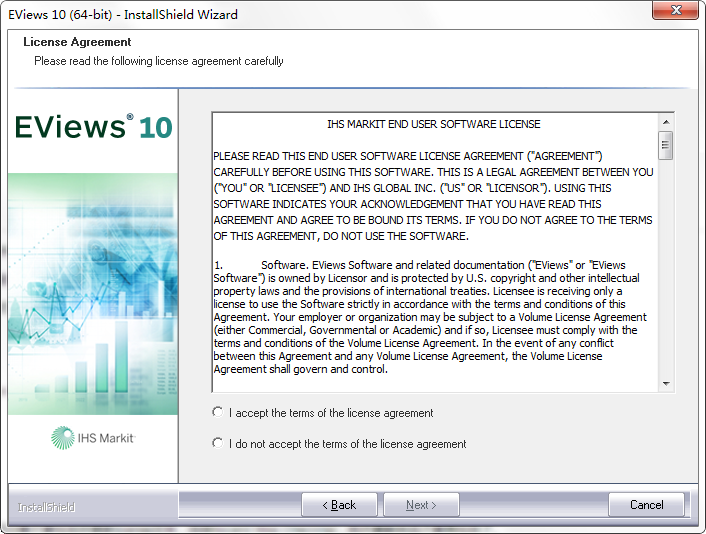The height and width of the screenshot is (534, 706).
Task: Click the license scrollbar up arrow
Action: pyautogui.click(x=666, y=122)
